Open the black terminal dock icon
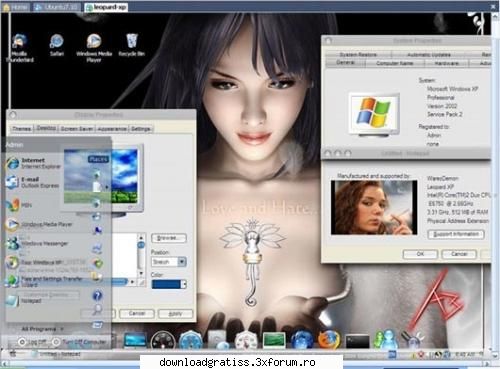Image resolution: width=500 pixels, height=369 pixels. click(x=357, y=341)
